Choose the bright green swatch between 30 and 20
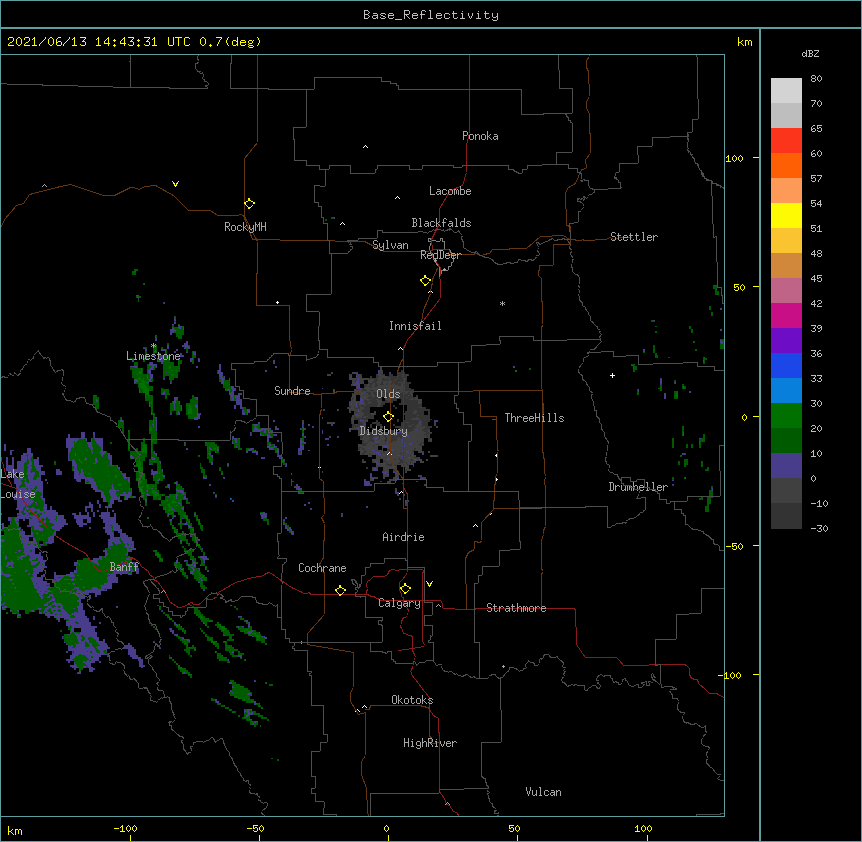Image resolution: width=862 pixels, height=842 pixels. click(786, 416)
